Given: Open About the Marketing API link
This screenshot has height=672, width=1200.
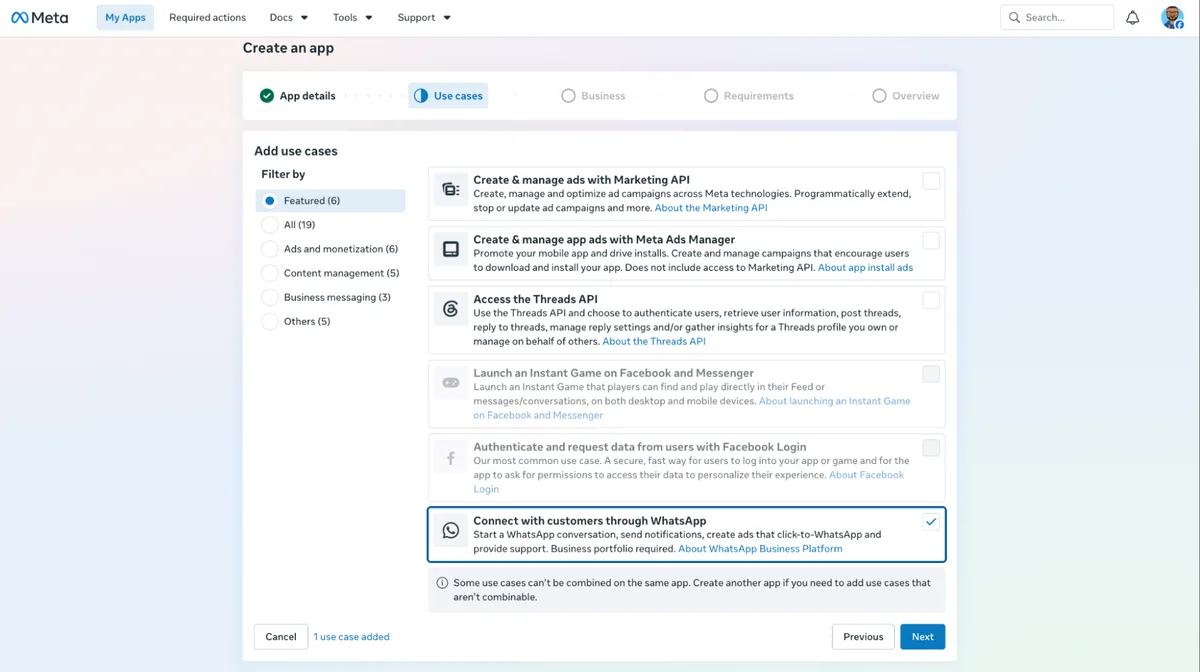Looking at the screenshot, I should [711, 208].
